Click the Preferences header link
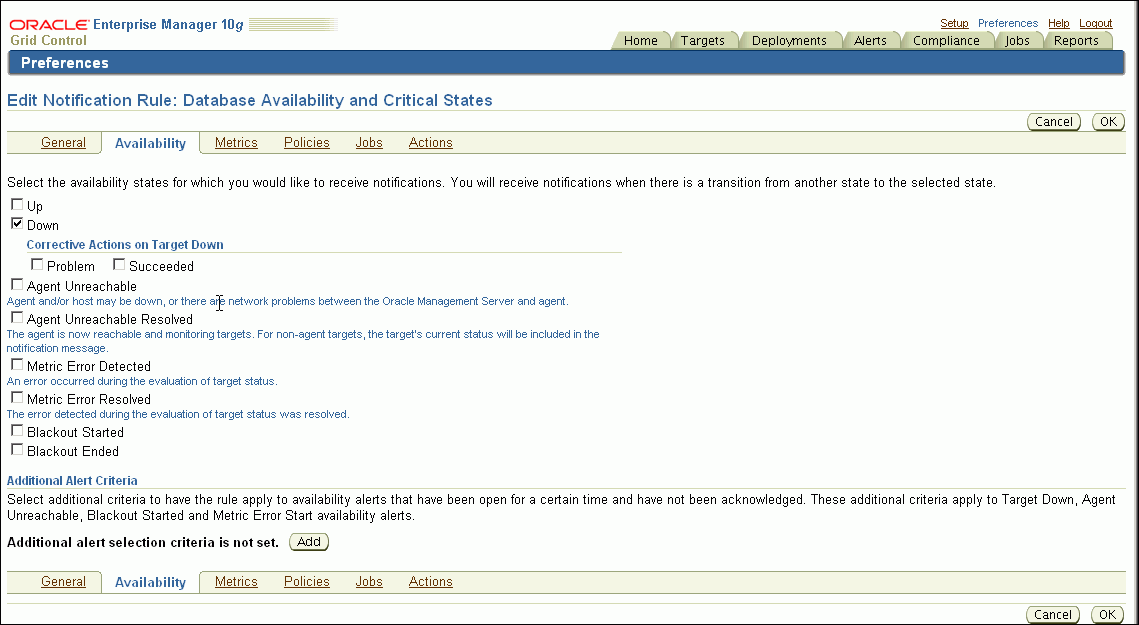 click(1008, 23)
